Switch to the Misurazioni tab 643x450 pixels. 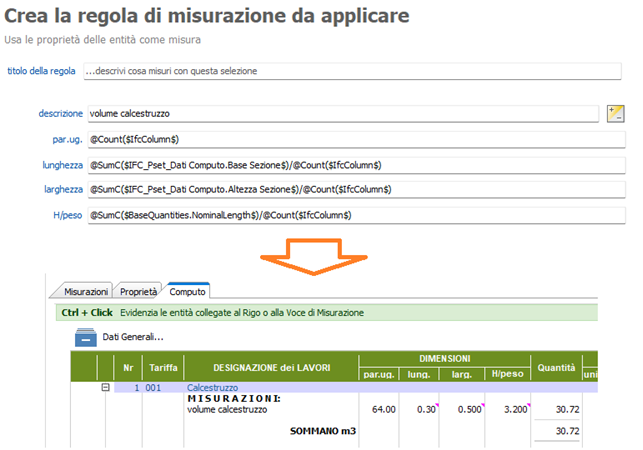(86, 290)
